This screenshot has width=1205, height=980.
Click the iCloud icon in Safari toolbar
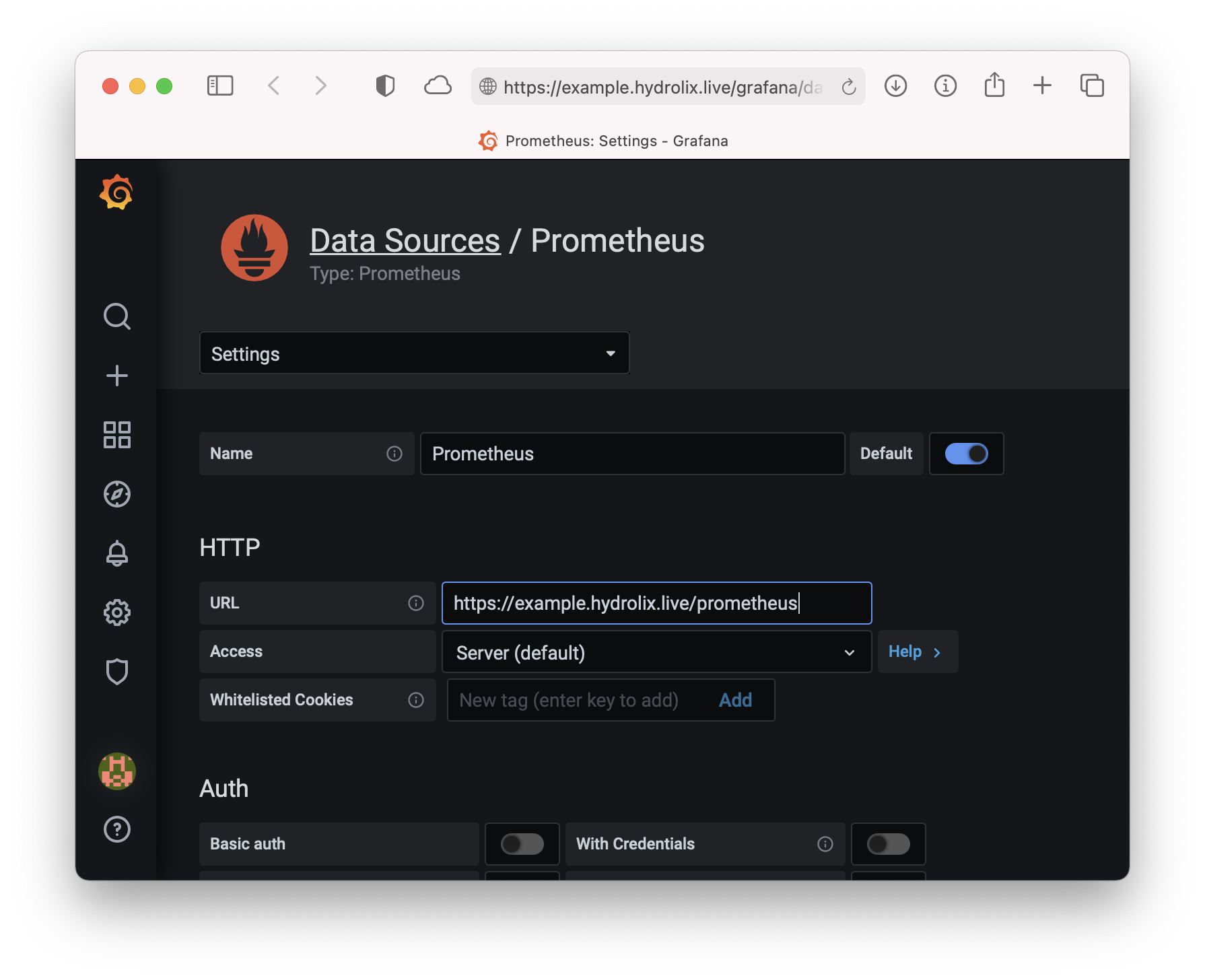(x=438, y=86)
